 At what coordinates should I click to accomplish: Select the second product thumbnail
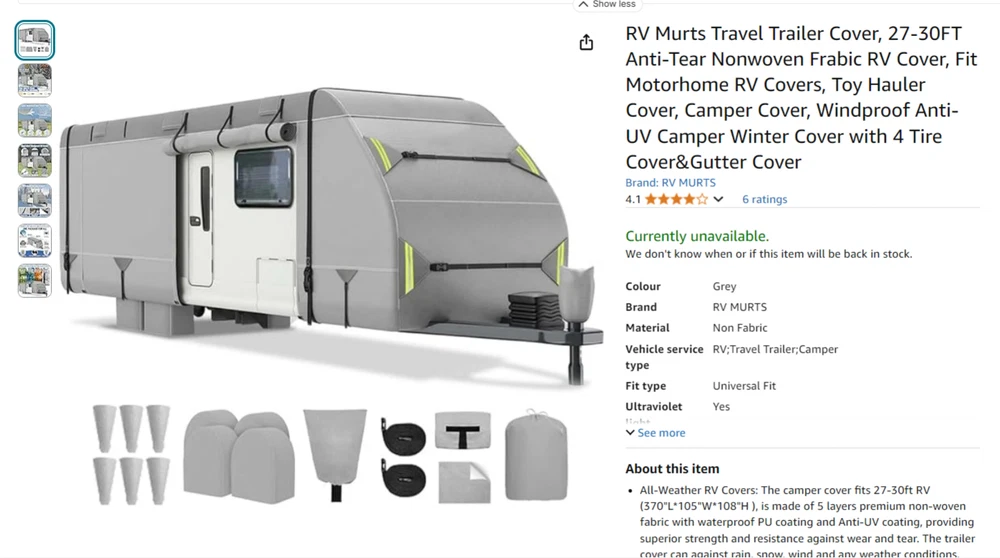[x=34, y=80]
